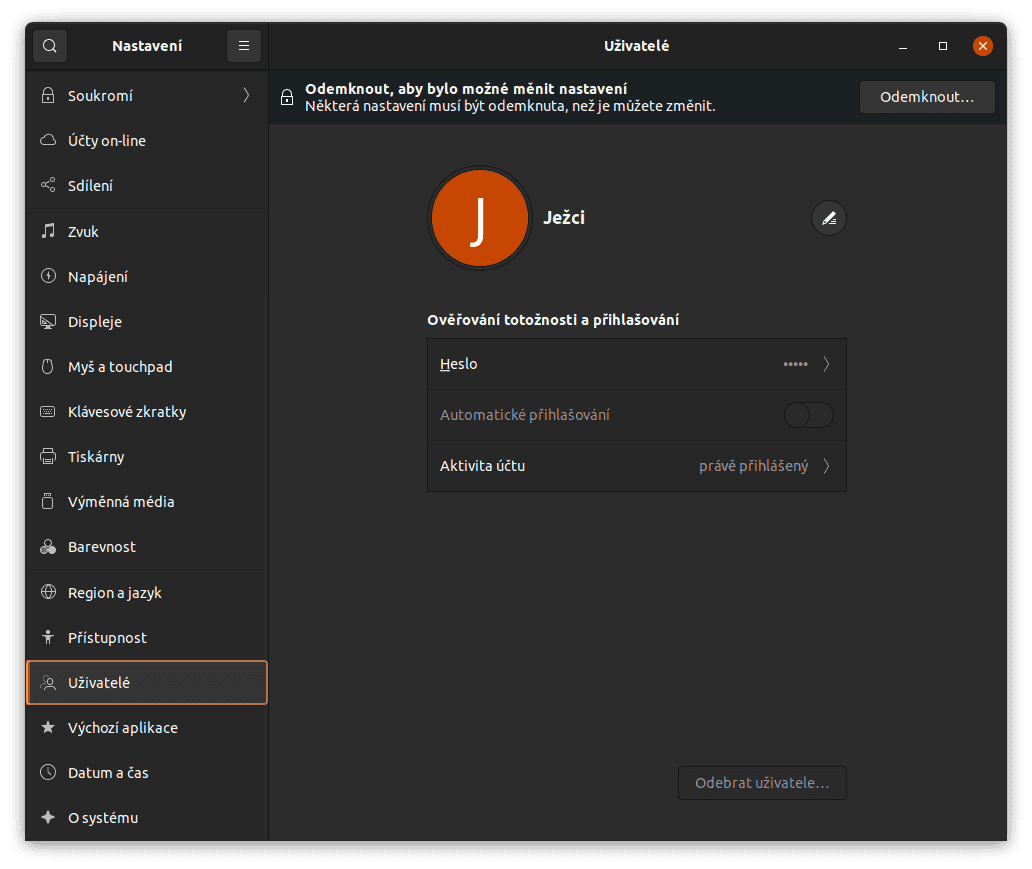Click the Odebrat uživatele button
The image size is (1032, 869).
pos(762,782)
